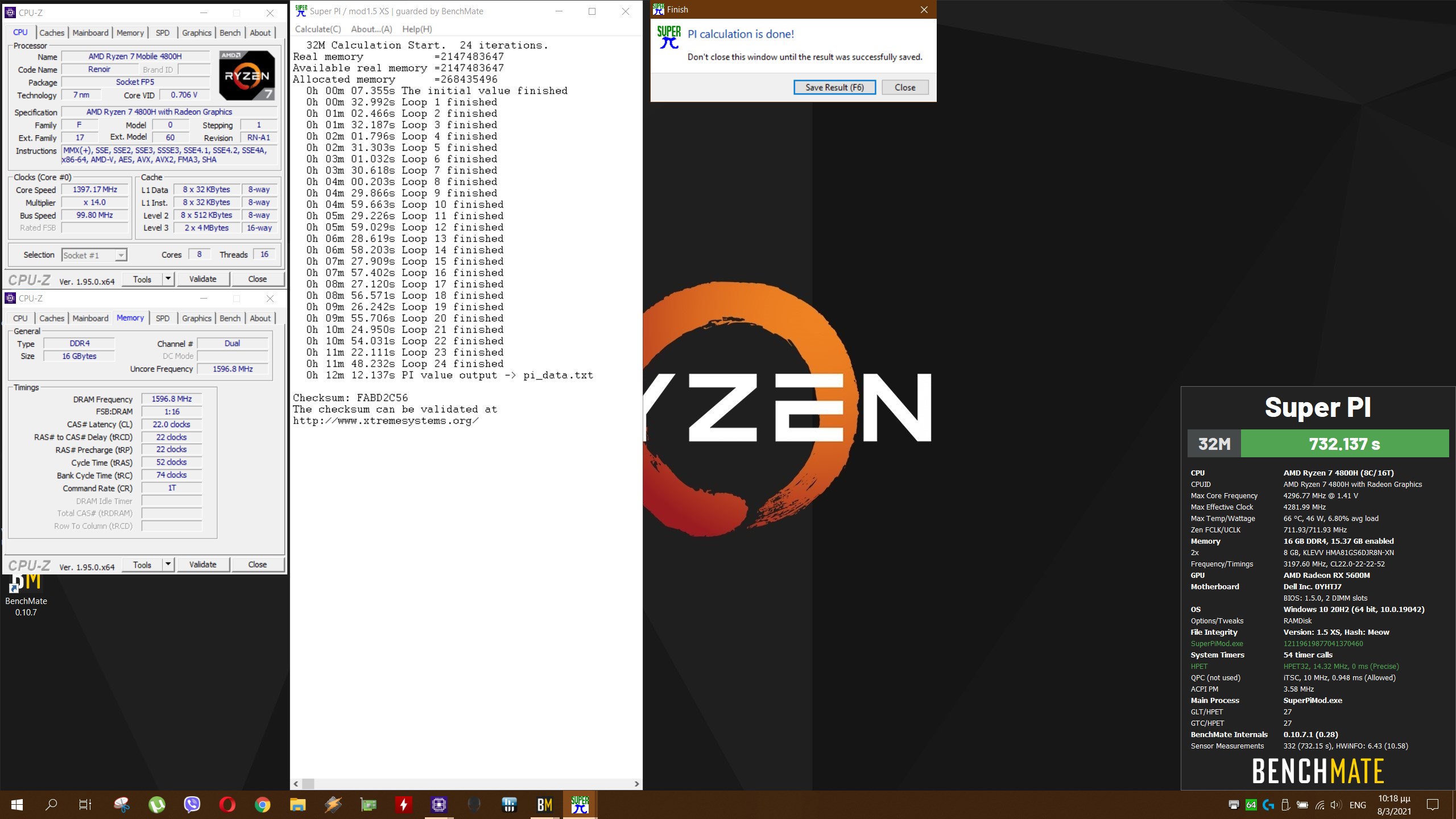Expand Tools dropdown arrow in upper CPU-Z
This screenshot has height=819, width=1456.
(x=168, y=279)
